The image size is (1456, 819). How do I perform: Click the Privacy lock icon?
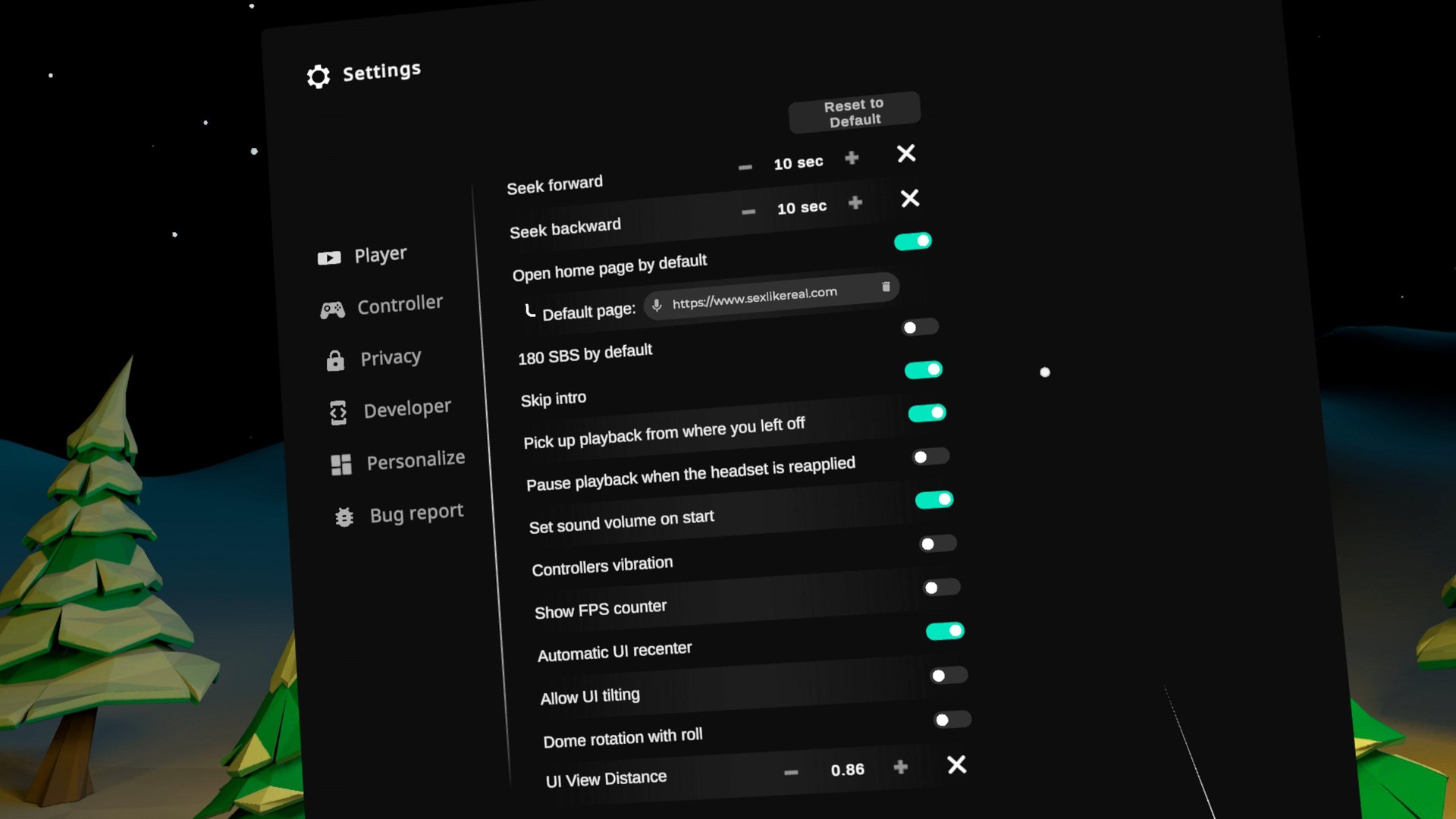point(335,361)
